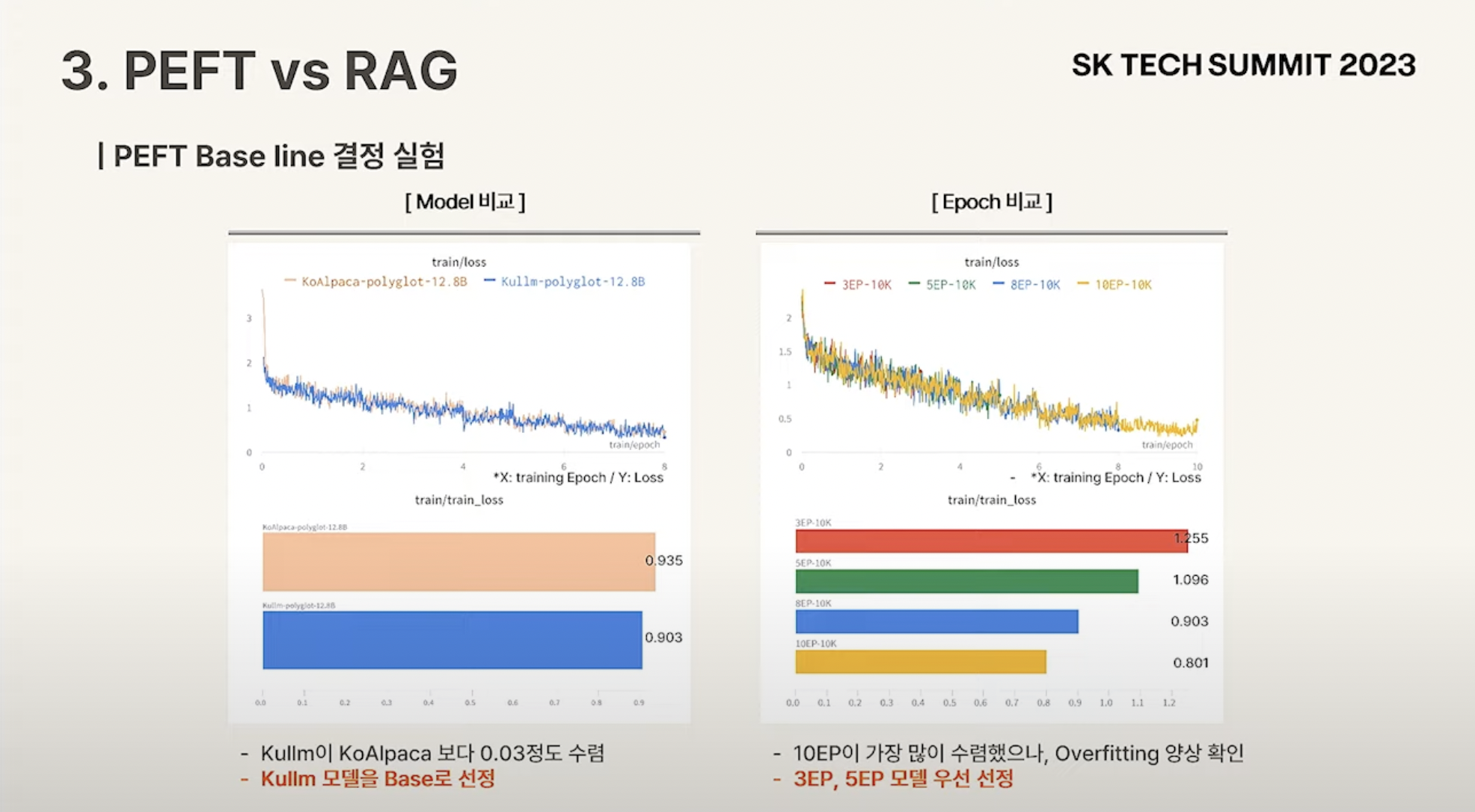1475x812 pixels.
Task: Click the SK TECH SUMMIT 2023 logo text
Action: [1243, 66]
